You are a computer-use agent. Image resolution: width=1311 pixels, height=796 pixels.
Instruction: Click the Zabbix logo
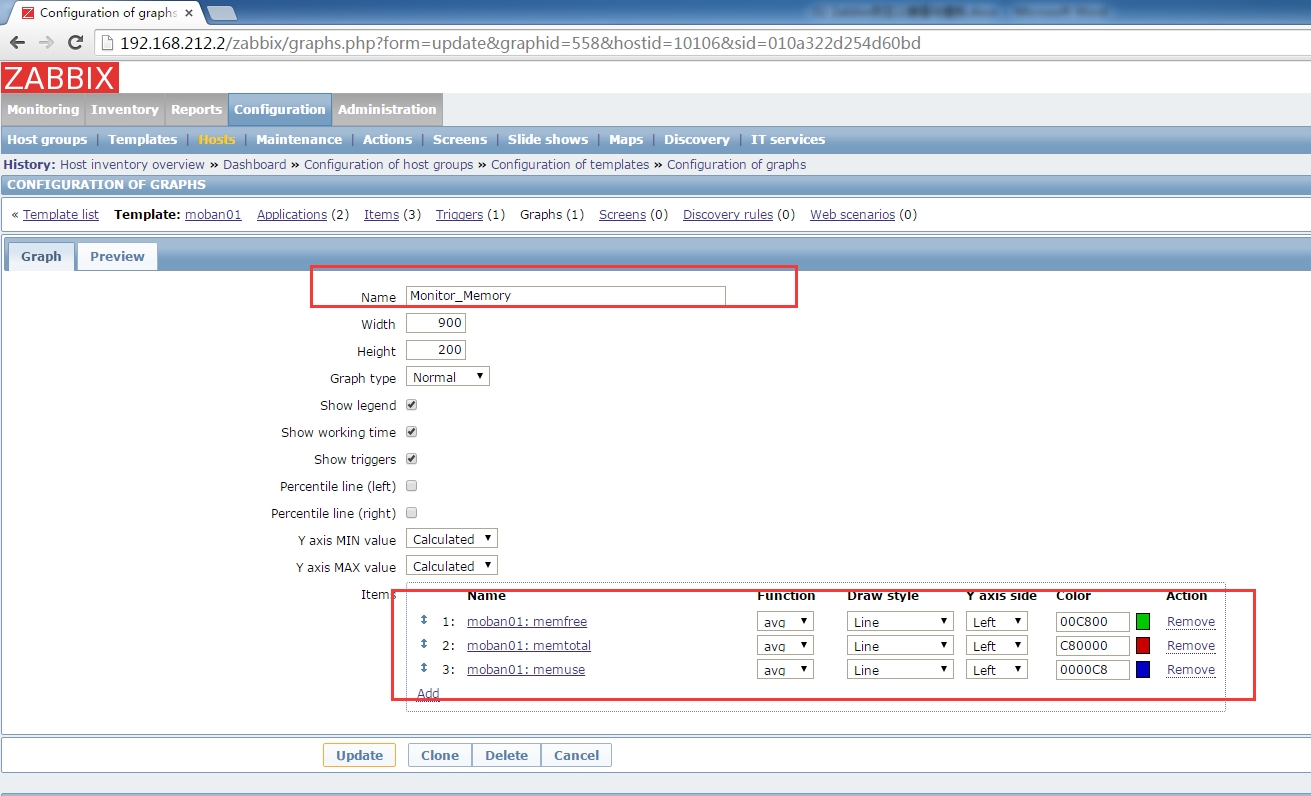(60, 78)
